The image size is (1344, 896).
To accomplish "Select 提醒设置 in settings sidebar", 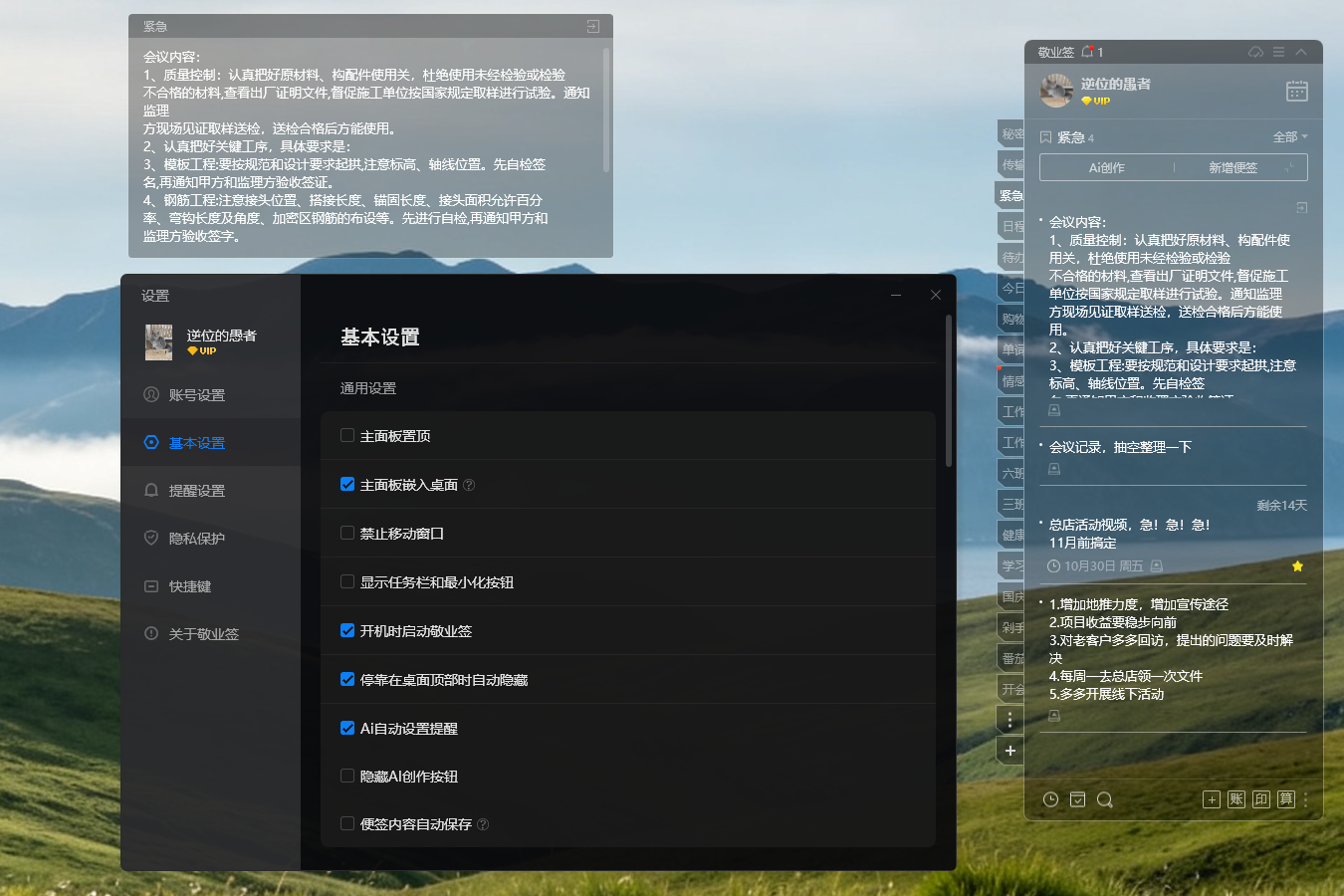I will (x=211, y=491).
